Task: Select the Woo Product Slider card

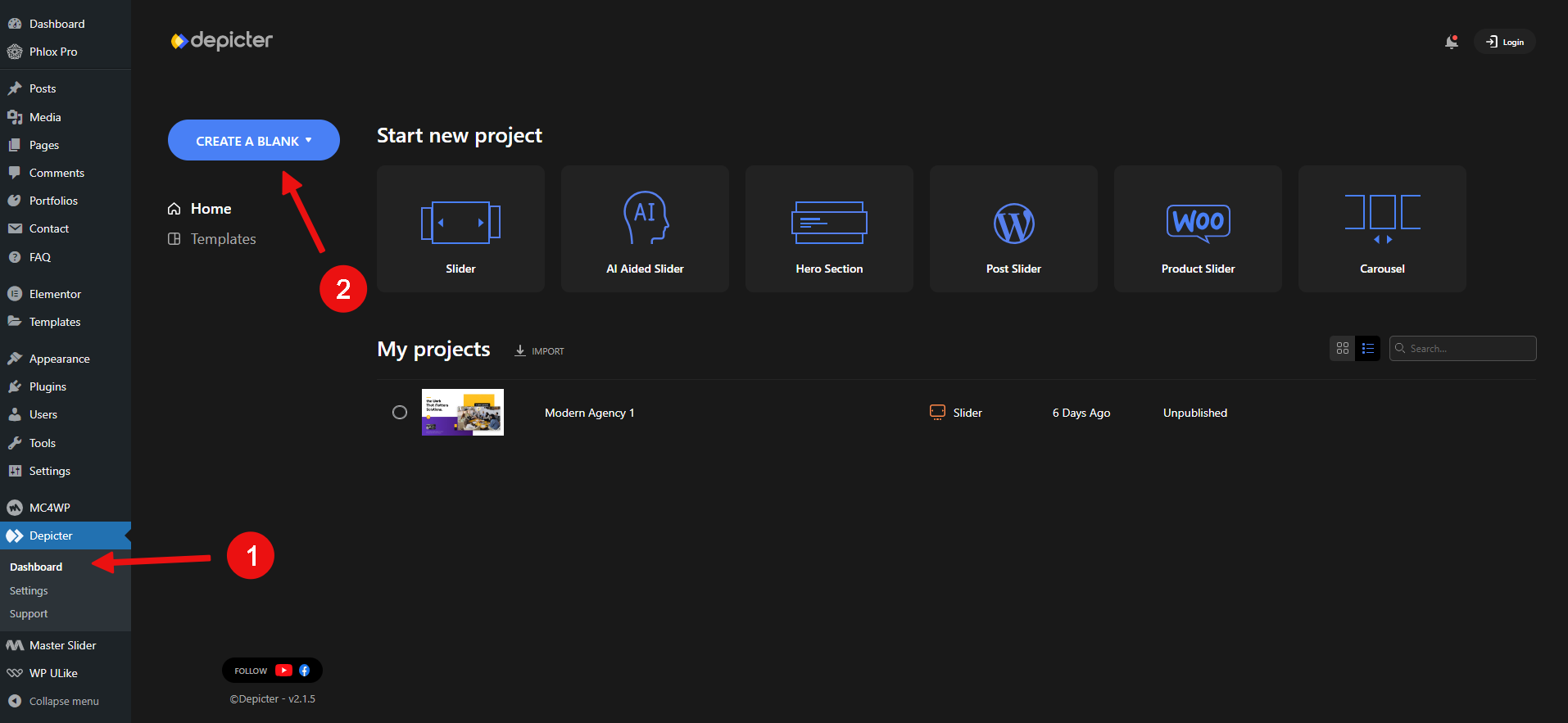Action: pyautogui.click(x=1198, y=228)
